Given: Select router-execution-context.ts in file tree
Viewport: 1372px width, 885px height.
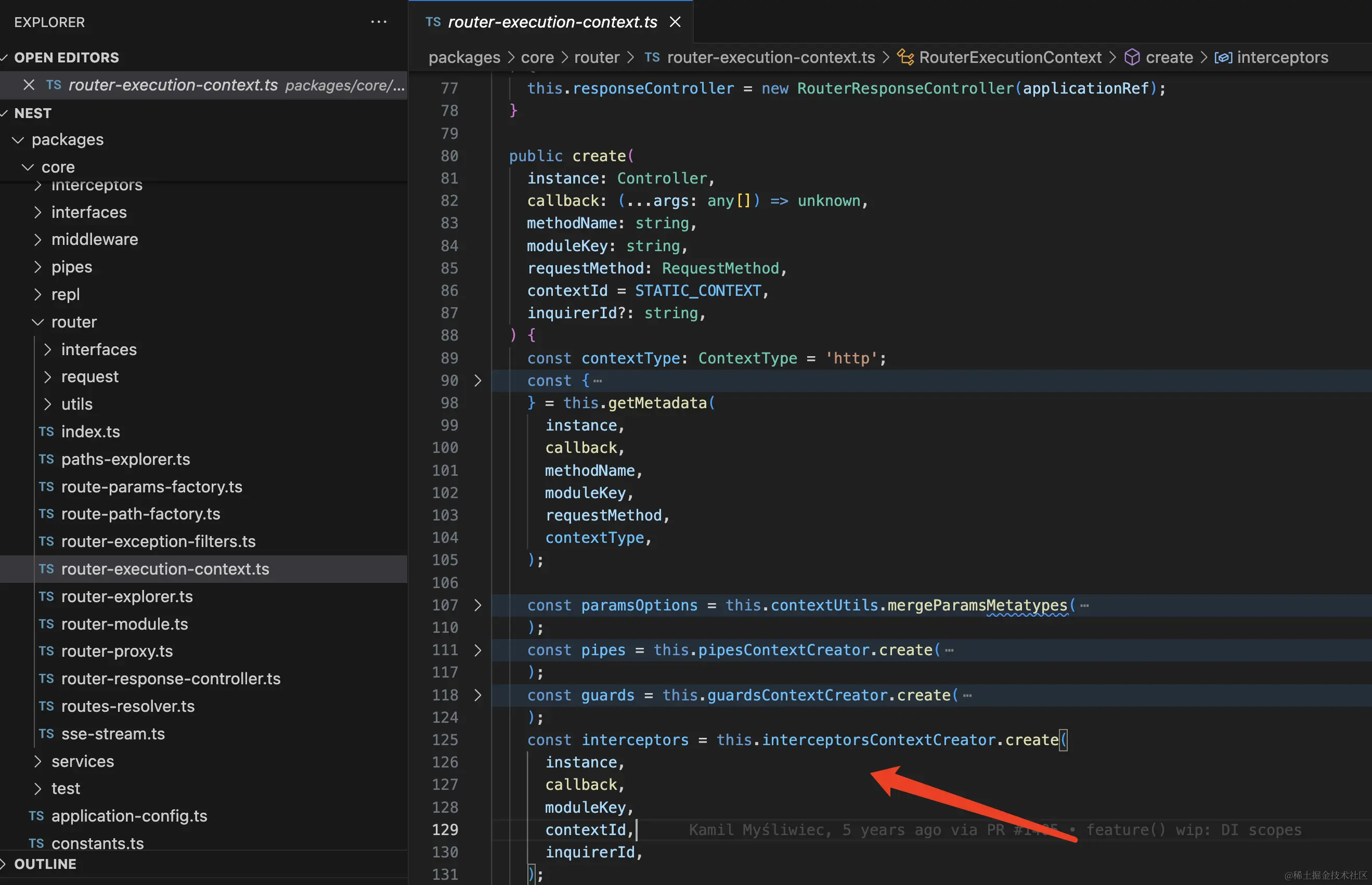Looking at the screenshot, I should click(x=203, y=569).
